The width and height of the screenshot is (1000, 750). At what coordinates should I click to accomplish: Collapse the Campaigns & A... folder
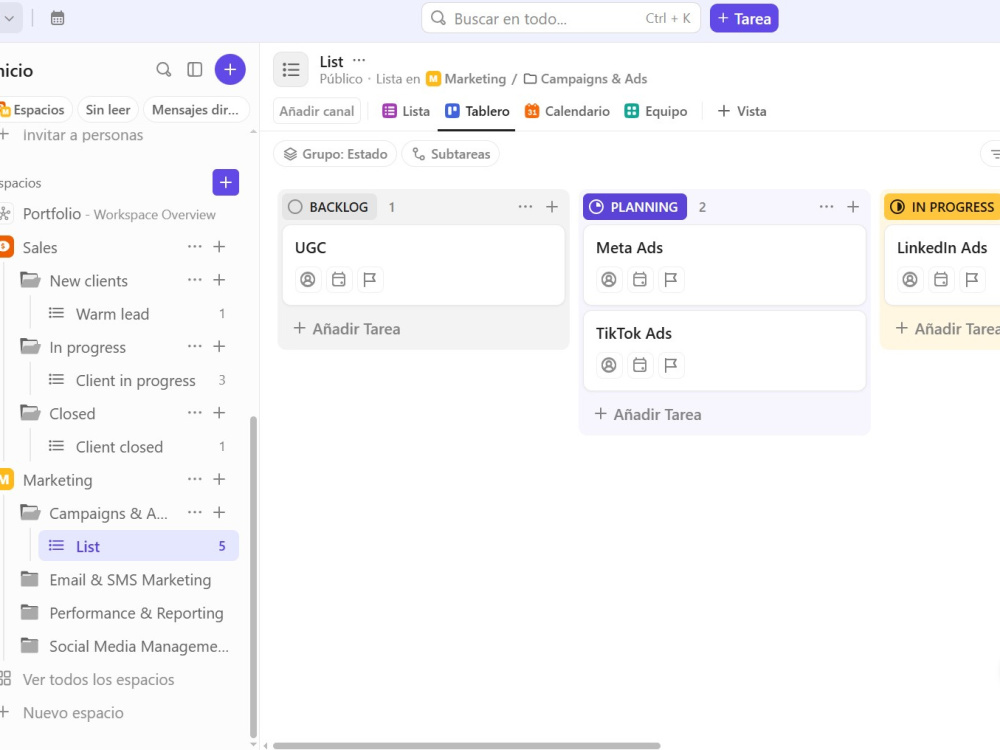30,512
